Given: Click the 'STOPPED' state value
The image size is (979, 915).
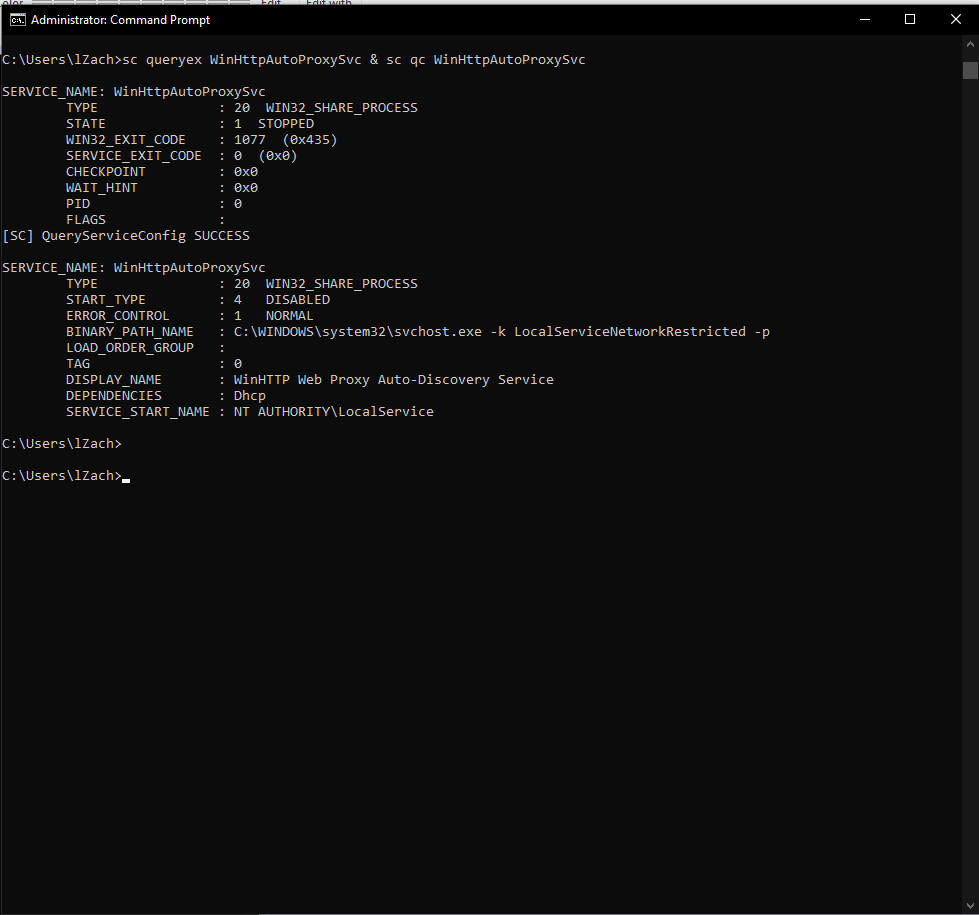Looking at the screenshot, I should [x=286, y=124].
